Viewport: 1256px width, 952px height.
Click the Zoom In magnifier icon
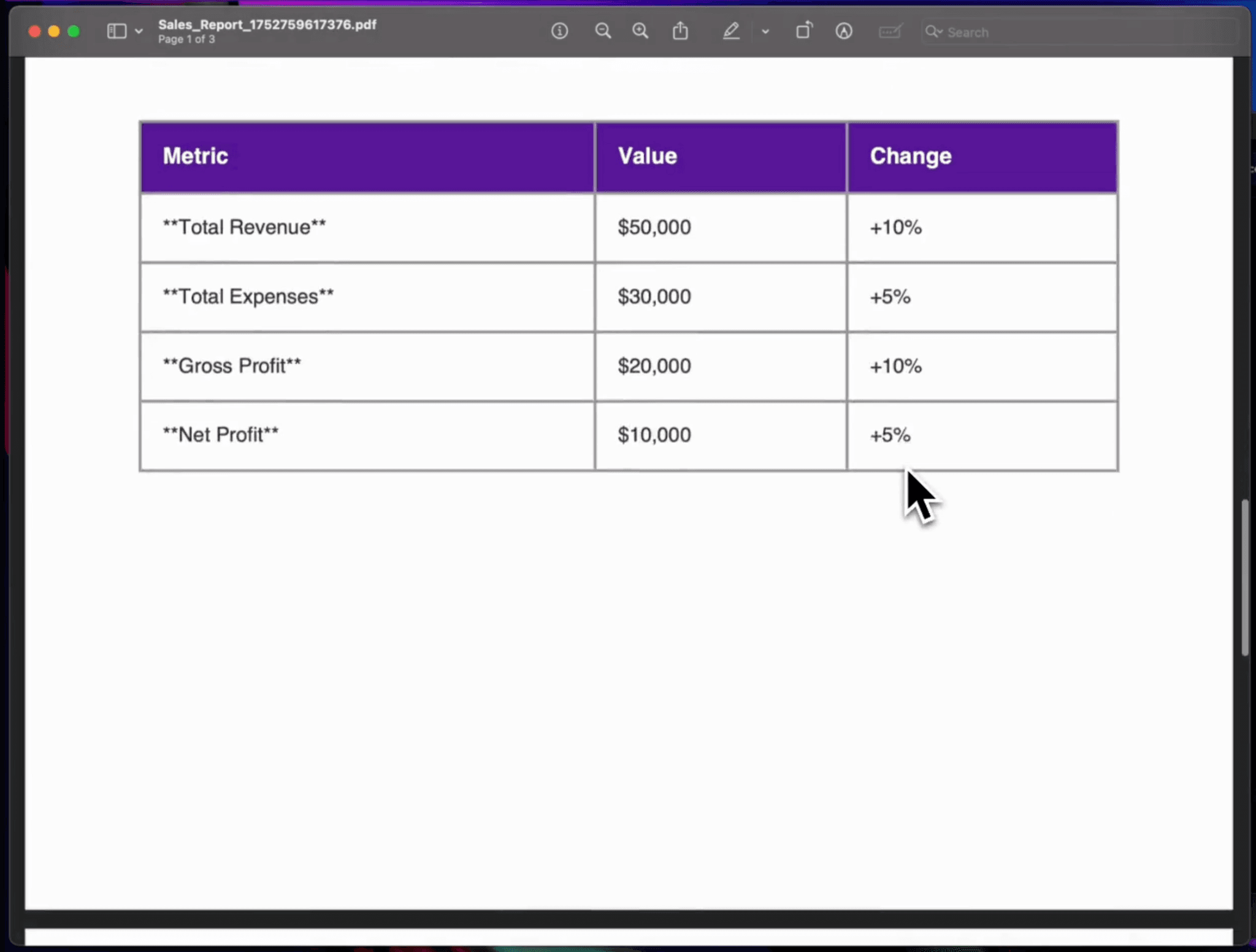click(x=640, y=31)
